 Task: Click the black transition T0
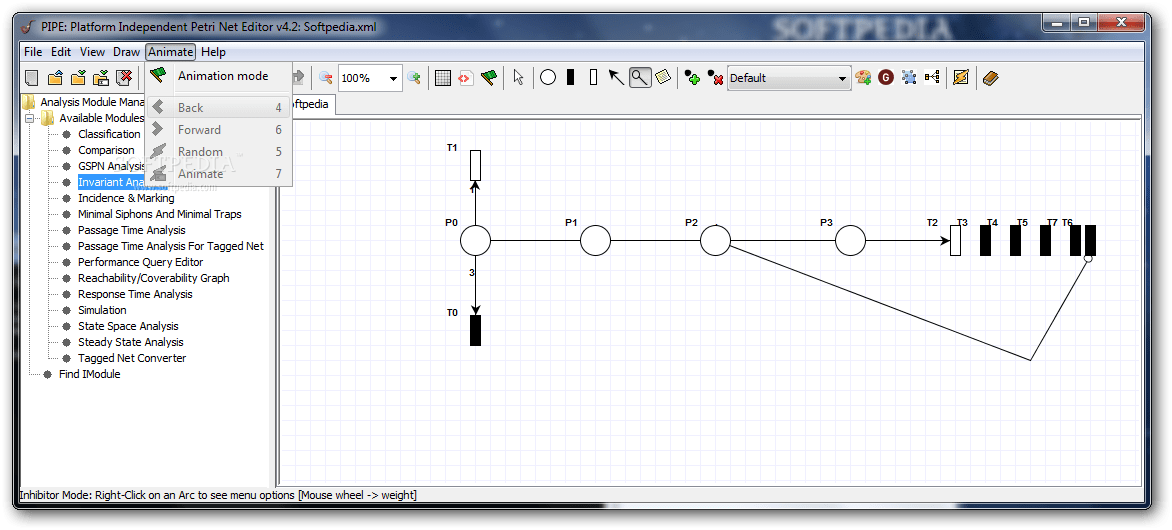tap(475, 330)
